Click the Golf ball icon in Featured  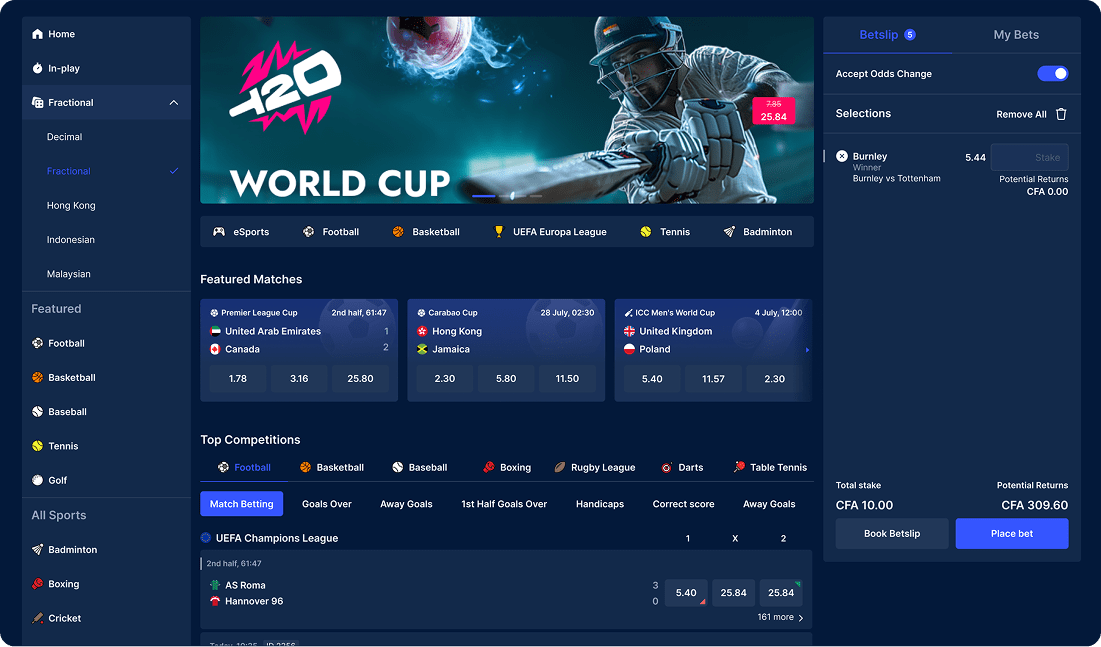pyautogui.click(x=37, y=481)
